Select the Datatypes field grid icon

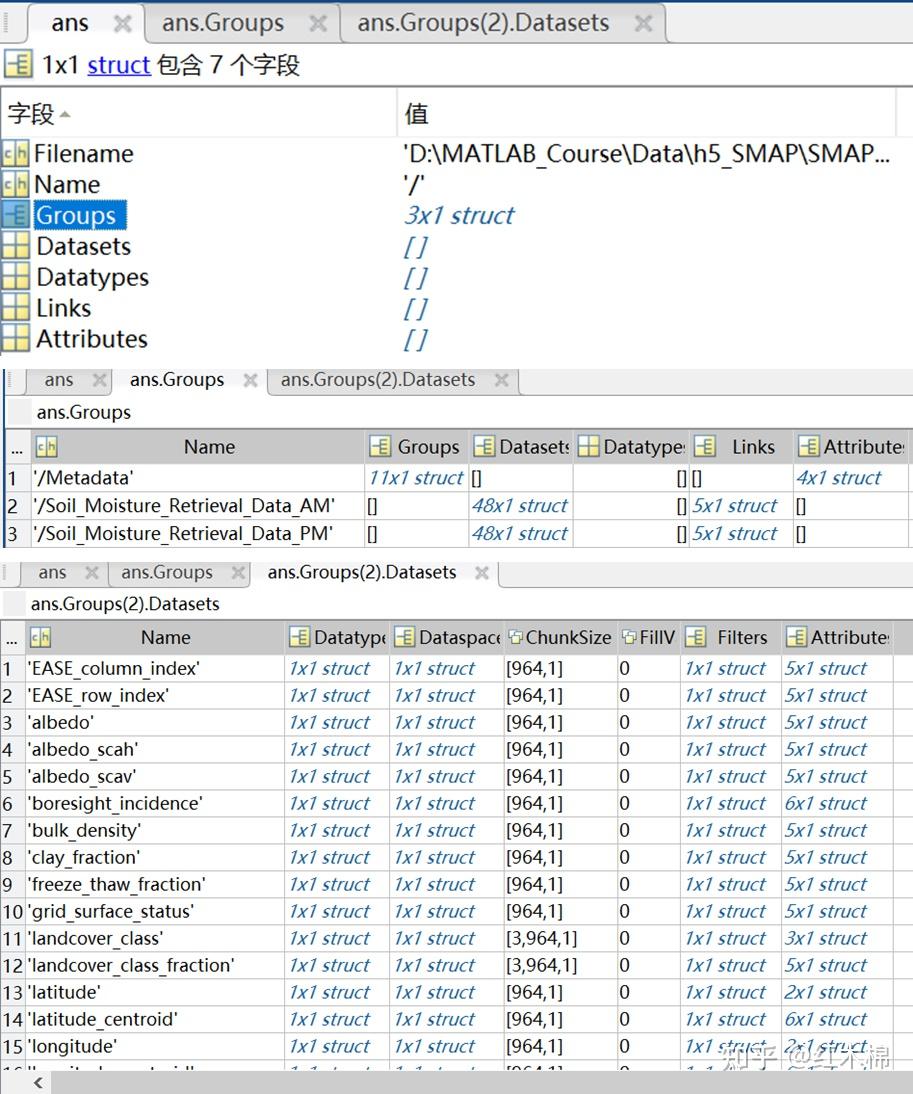15,277
